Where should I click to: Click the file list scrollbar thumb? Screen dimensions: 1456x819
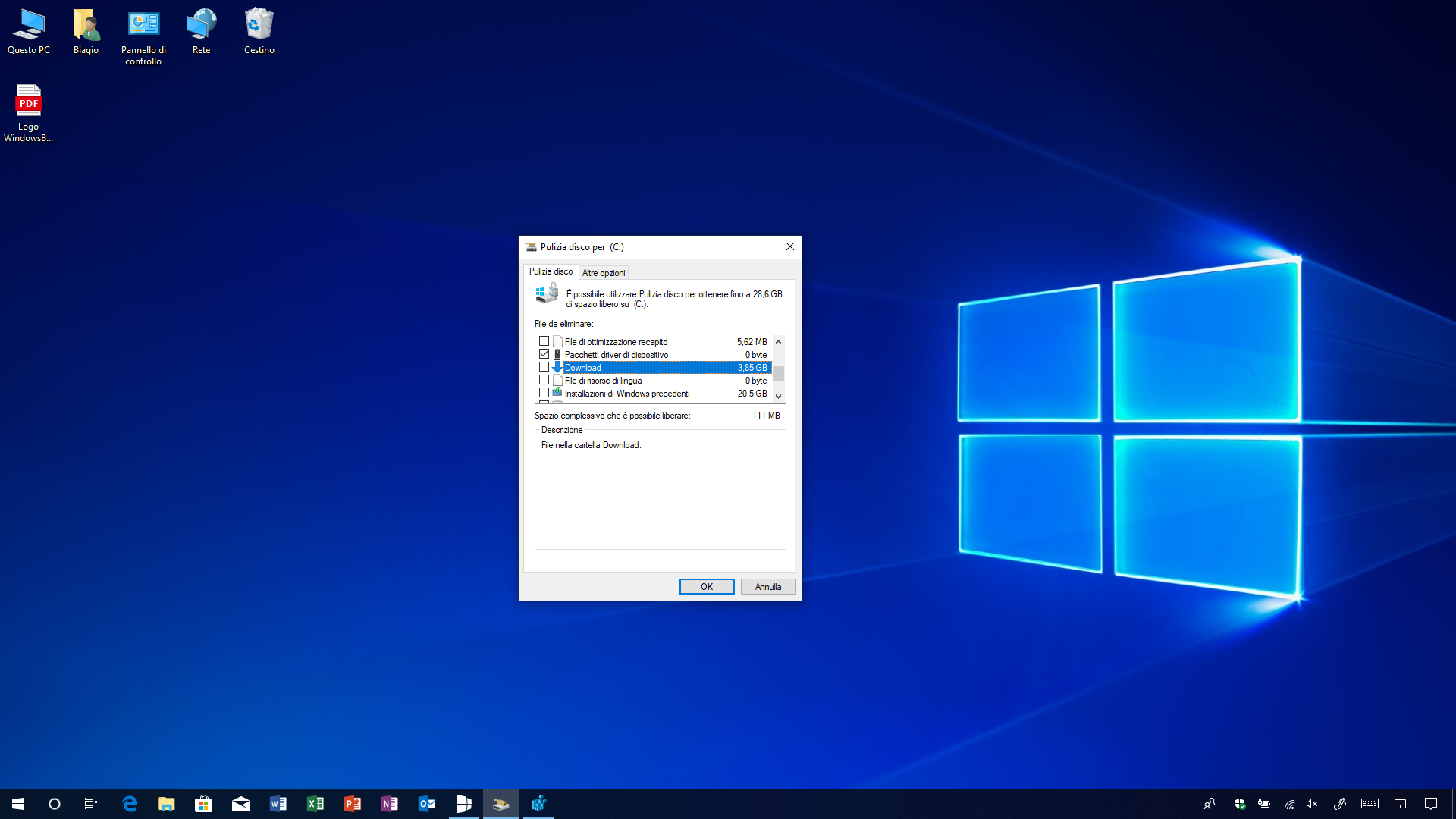tap(778, 372)
